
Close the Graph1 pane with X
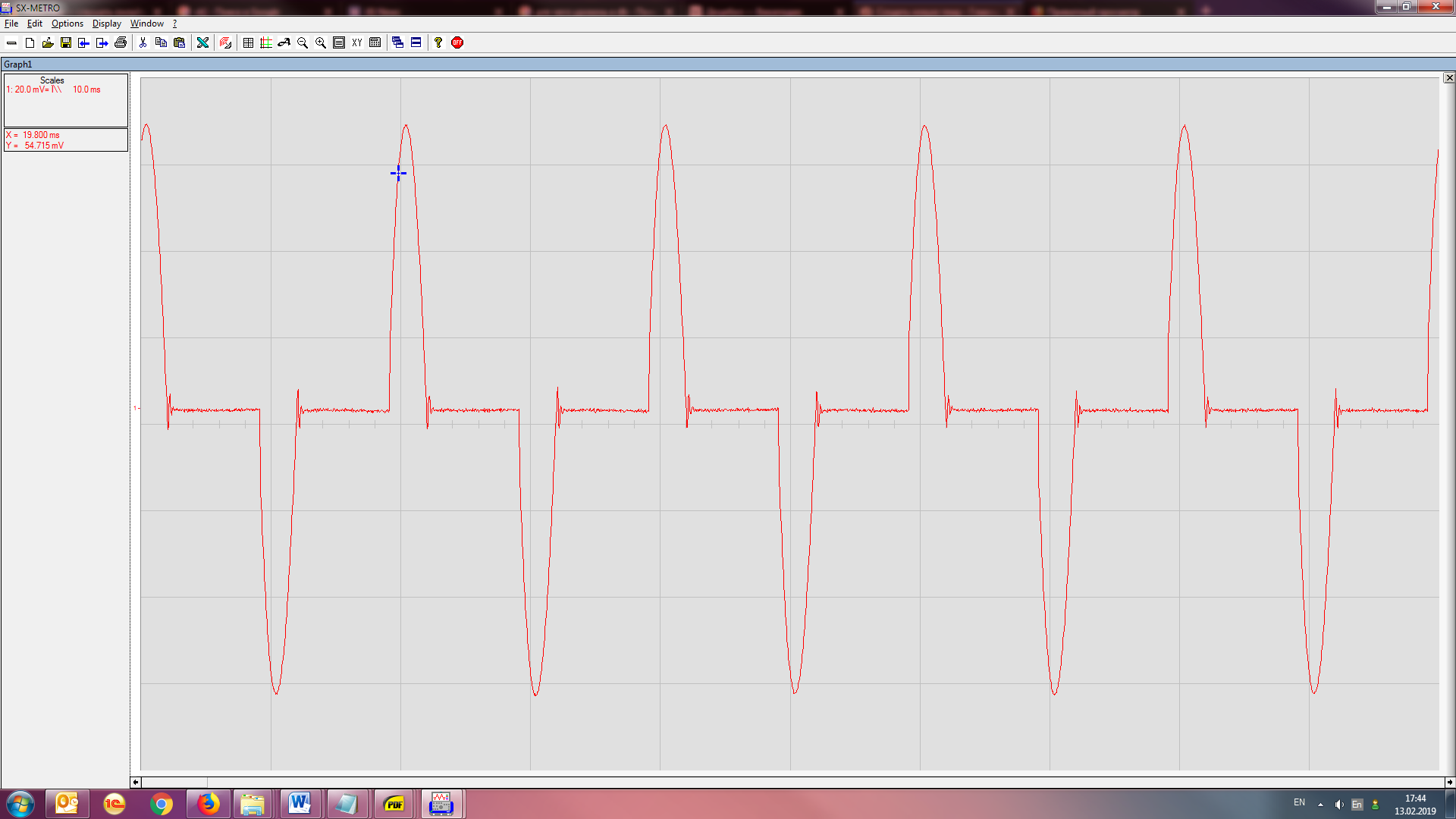click(x=1448, y=78)
